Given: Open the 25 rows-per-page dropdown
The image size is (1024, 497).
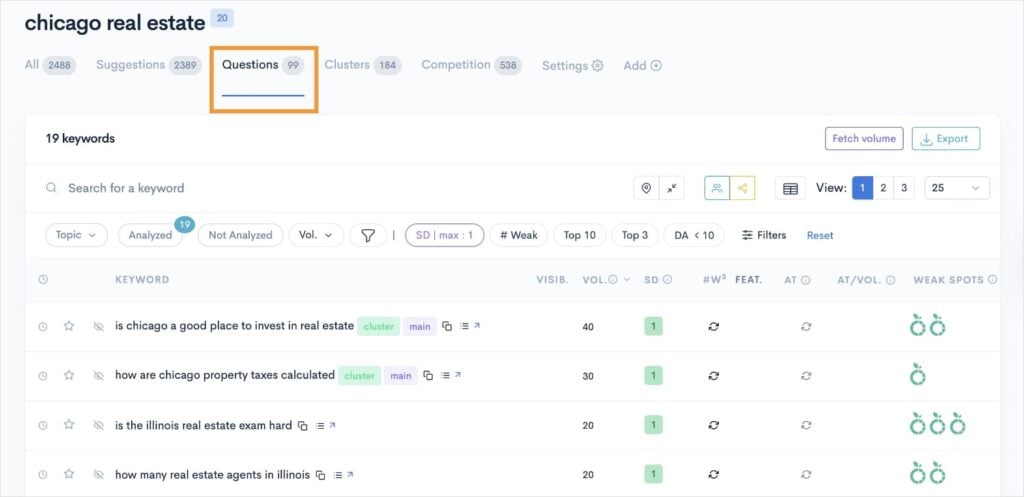Looking at the screenshot, I should 956,188.
